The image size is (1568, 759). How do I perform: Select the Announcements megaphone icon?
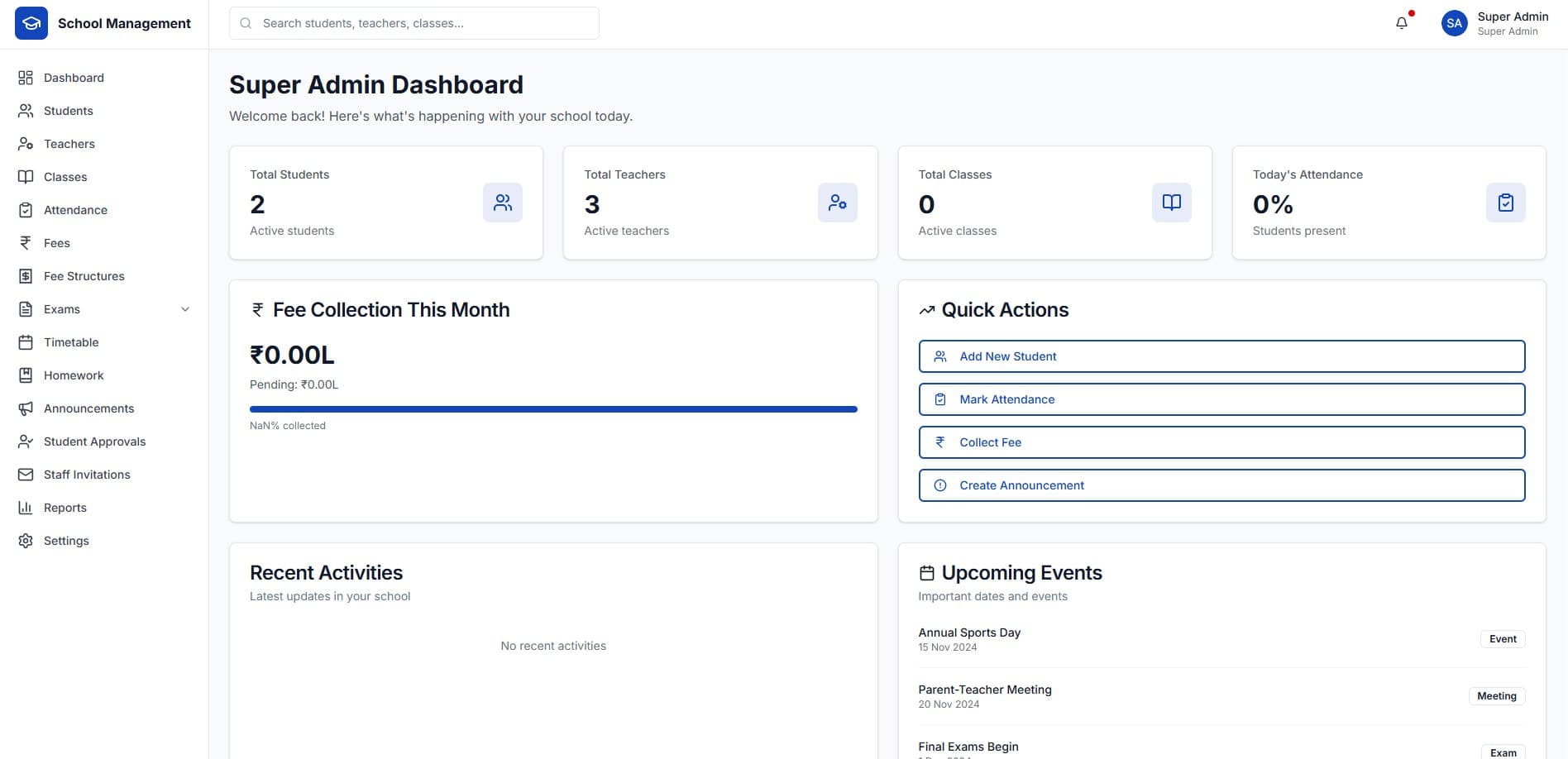coord(25,408)
